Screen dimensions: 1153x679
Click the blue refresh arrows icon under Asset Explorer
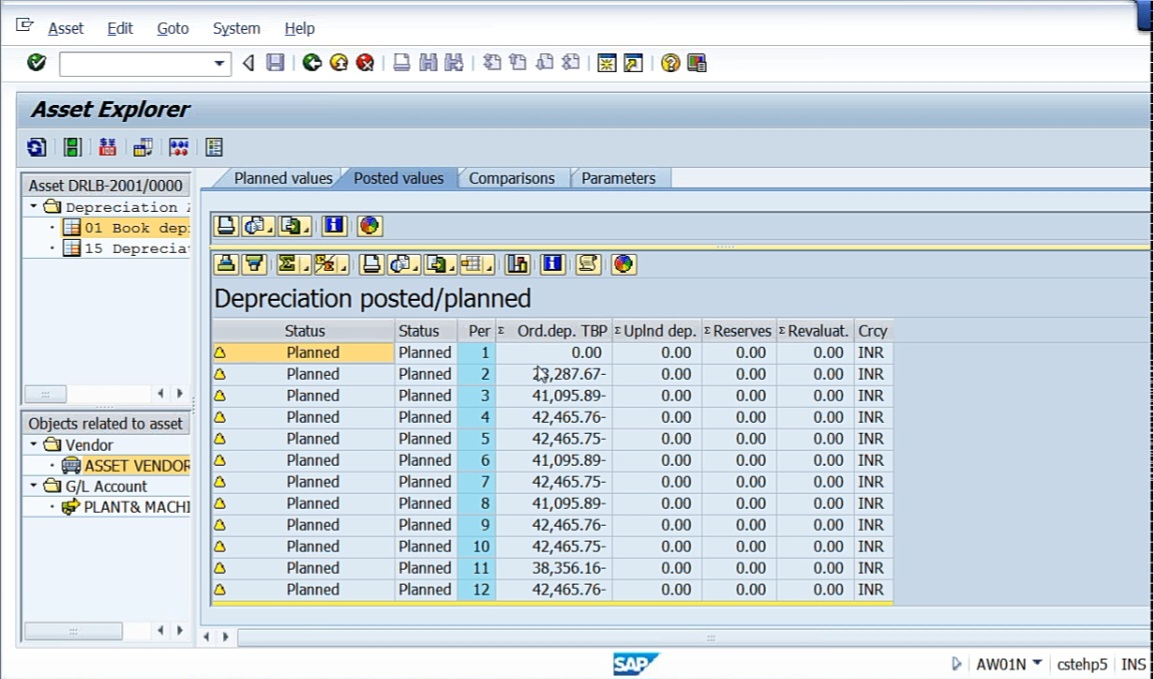pyautogui.click(x=36, y=147)
